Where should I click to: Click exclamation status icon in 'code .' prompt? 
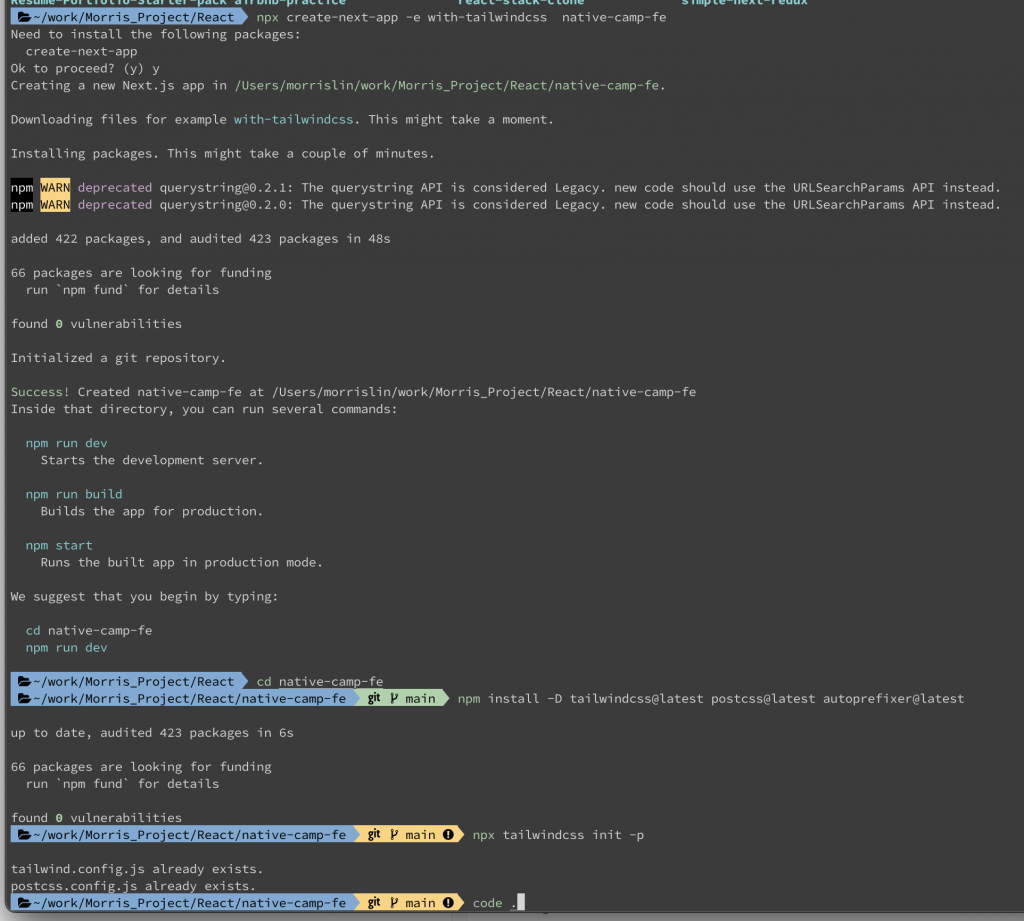pos(448,903)
